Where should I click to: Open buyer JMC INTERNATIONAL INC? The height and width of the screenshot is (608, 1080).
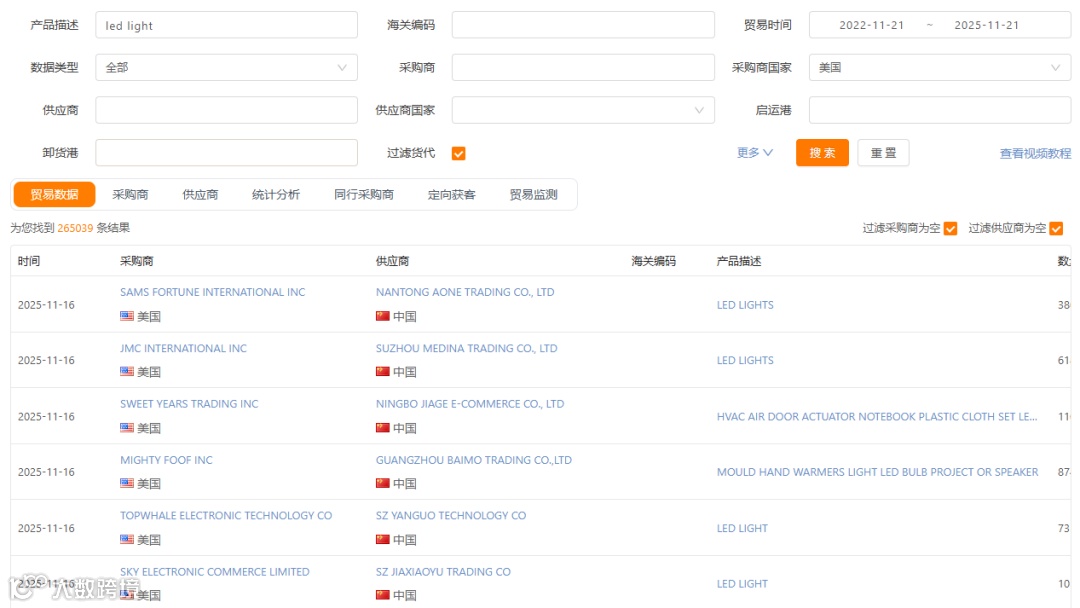183,348
